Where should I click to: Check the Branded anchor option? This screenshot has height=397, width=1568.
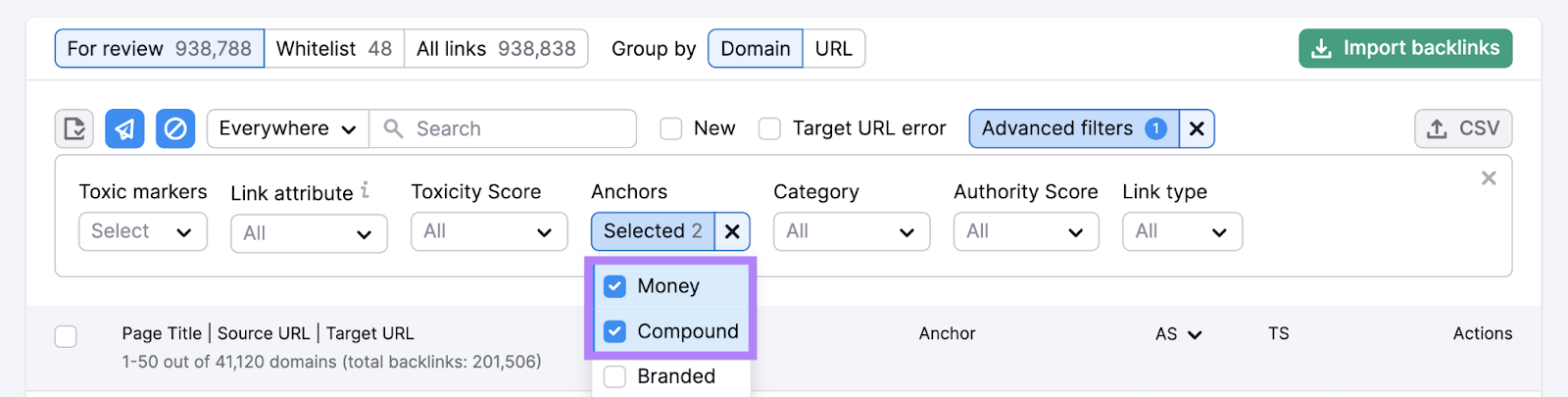[x=614, y=376]
